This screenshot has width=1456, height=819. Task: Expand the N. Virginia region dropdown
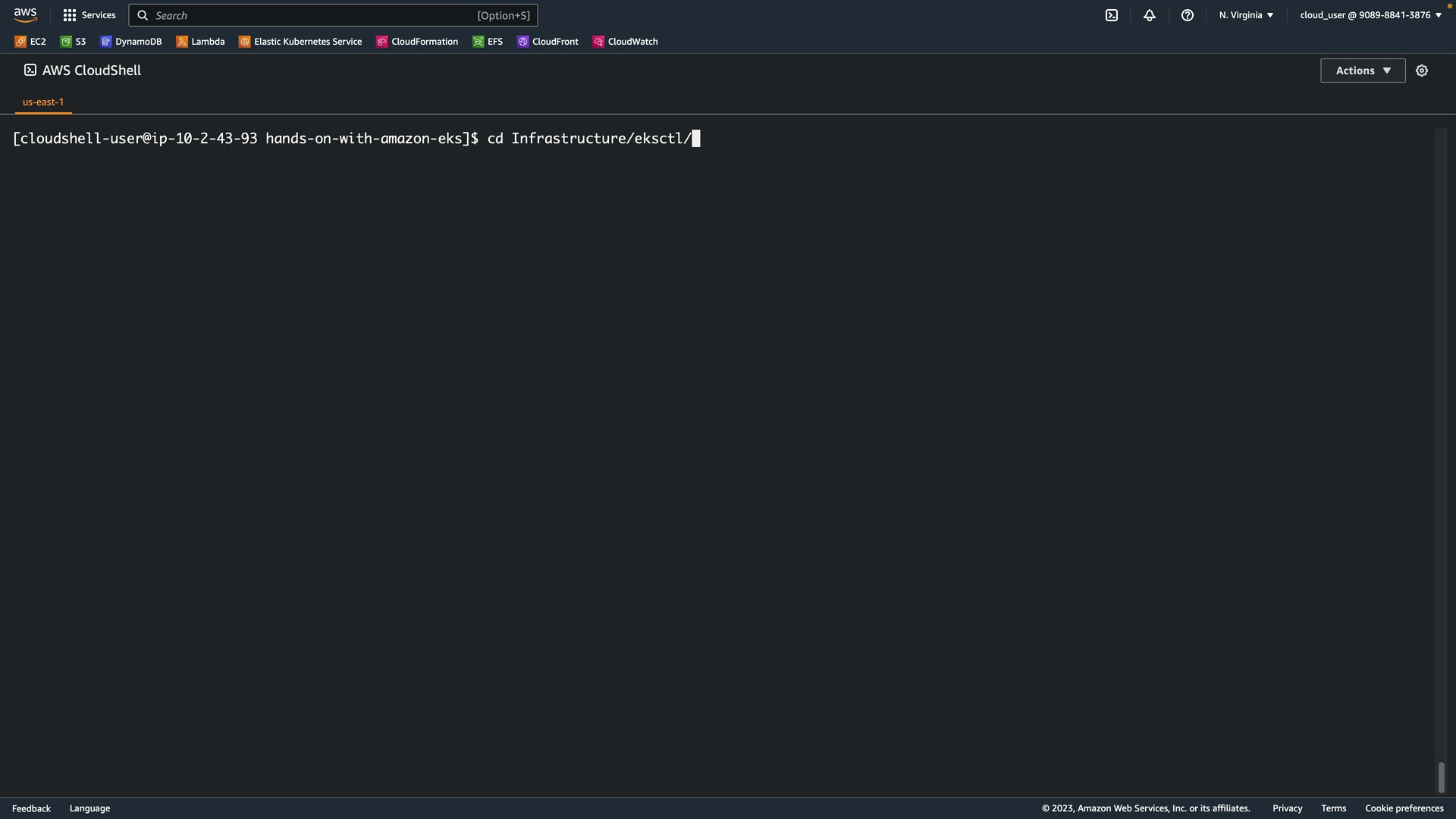coord(1245,15)
